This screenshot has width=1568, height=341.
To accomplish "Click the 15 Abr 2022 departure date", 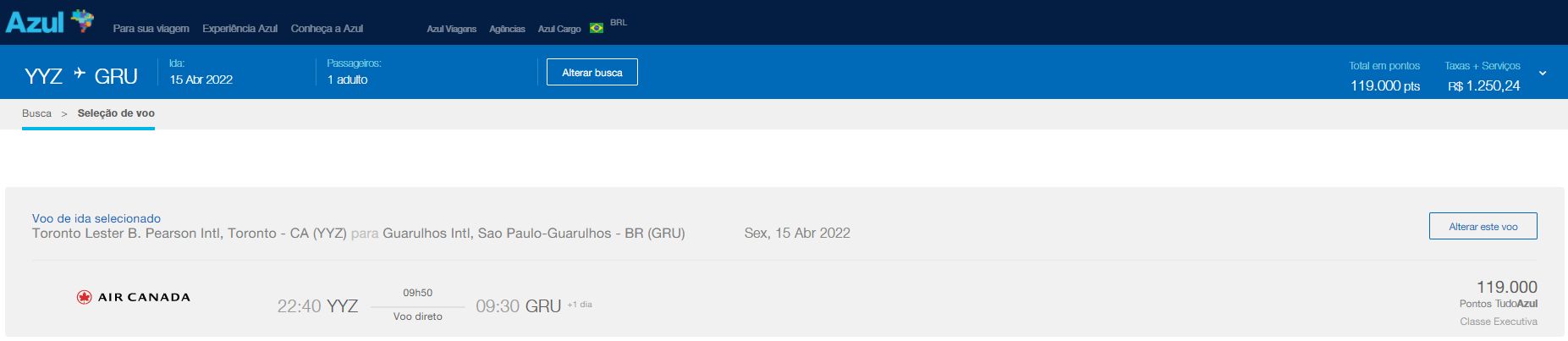I will (x=201, y=80).
